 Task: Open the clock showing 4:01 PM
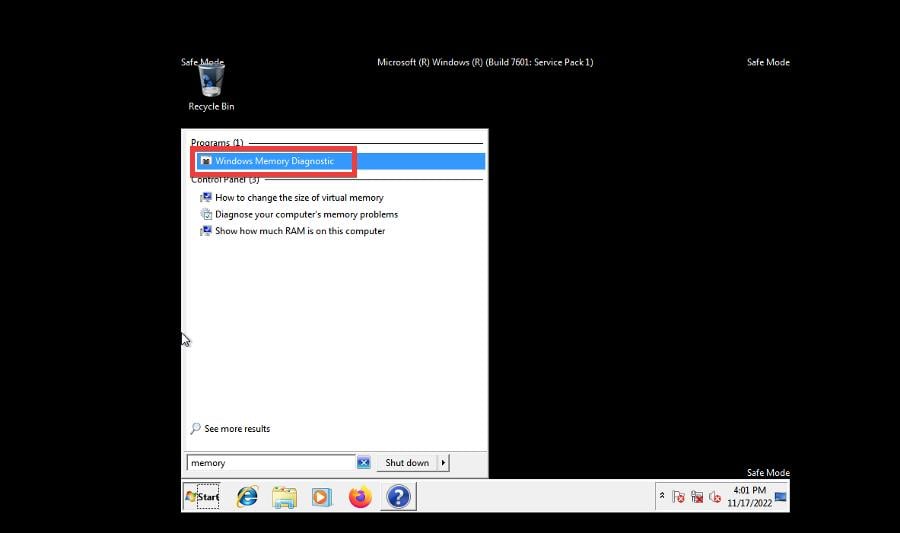click(x=749, y=496)
